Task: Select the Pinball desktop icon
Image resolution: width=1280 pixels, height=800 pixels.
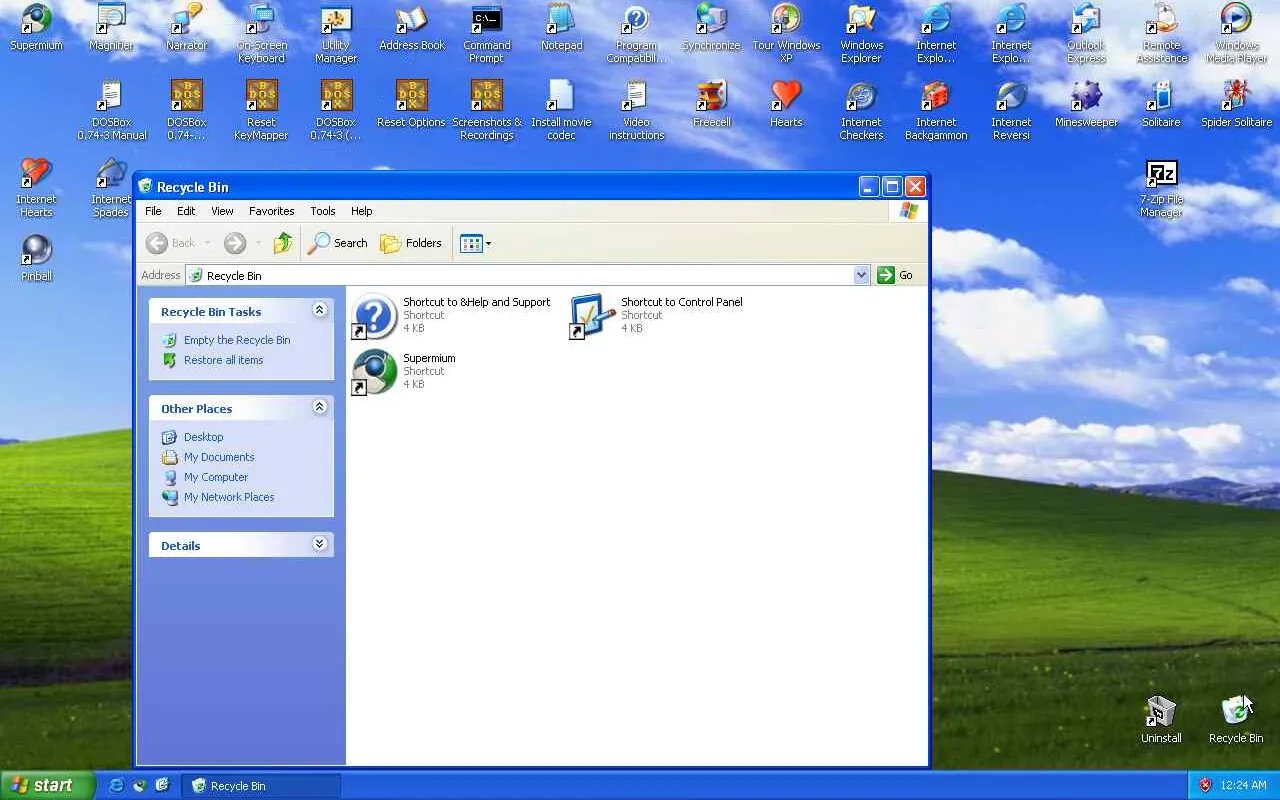Action: 36,258
